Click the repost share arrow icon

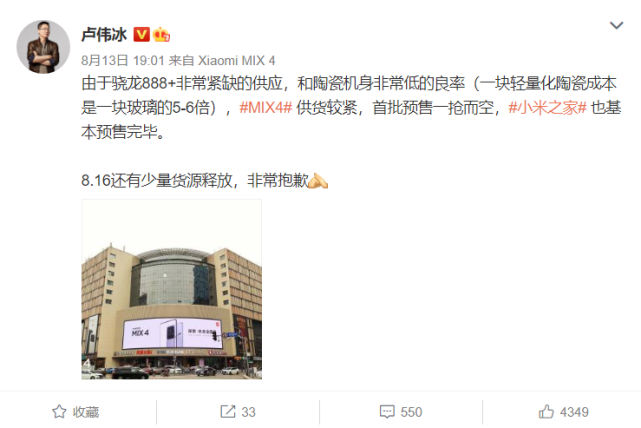click(x=228, y=412)
